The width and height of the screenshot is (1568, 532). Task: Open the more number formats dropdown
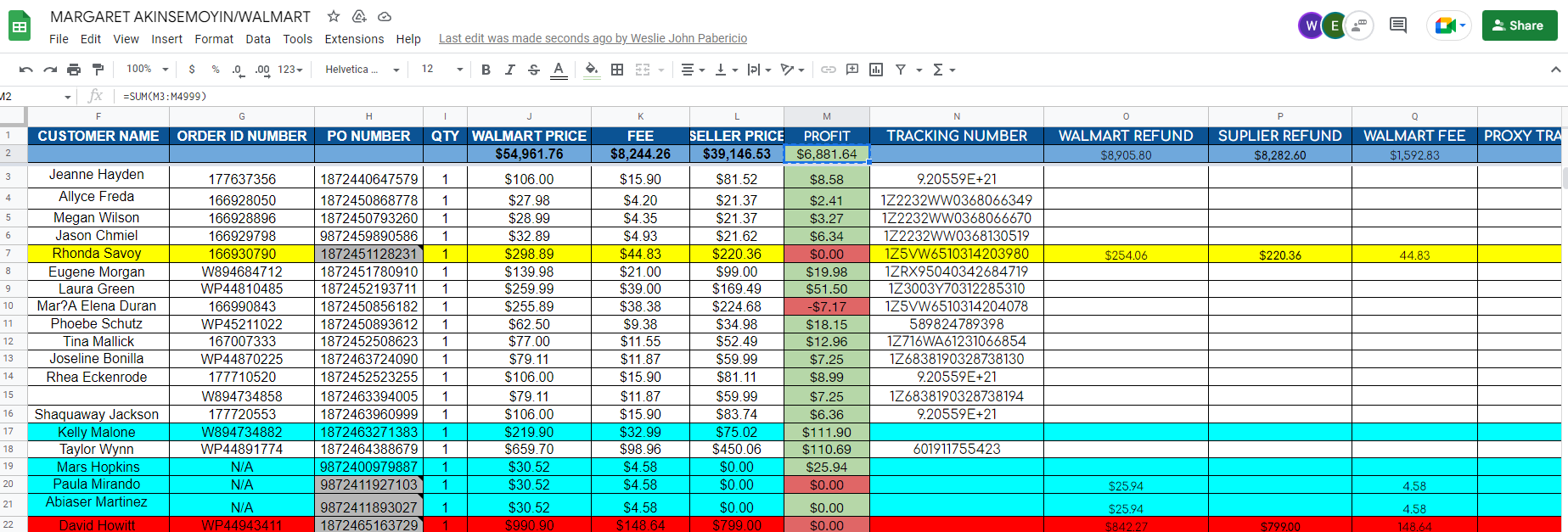coord(289,70)
